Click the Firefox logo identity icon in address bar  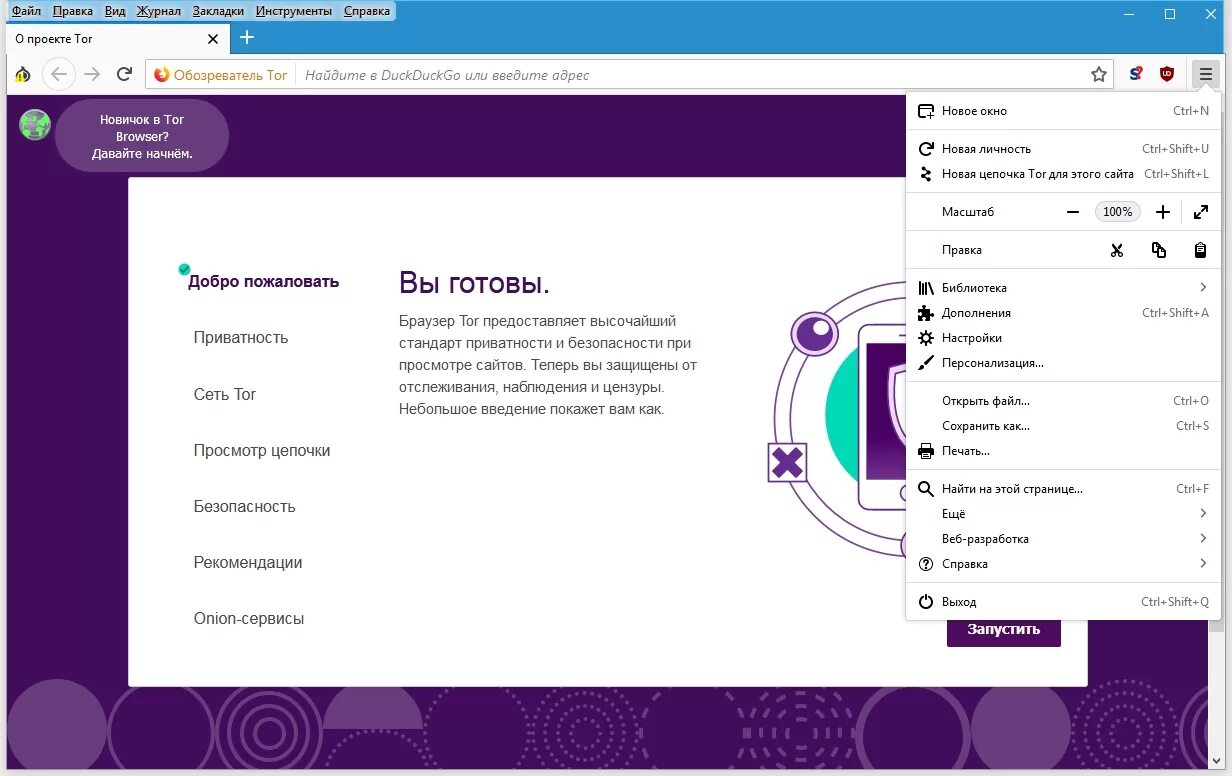point(162,75)
